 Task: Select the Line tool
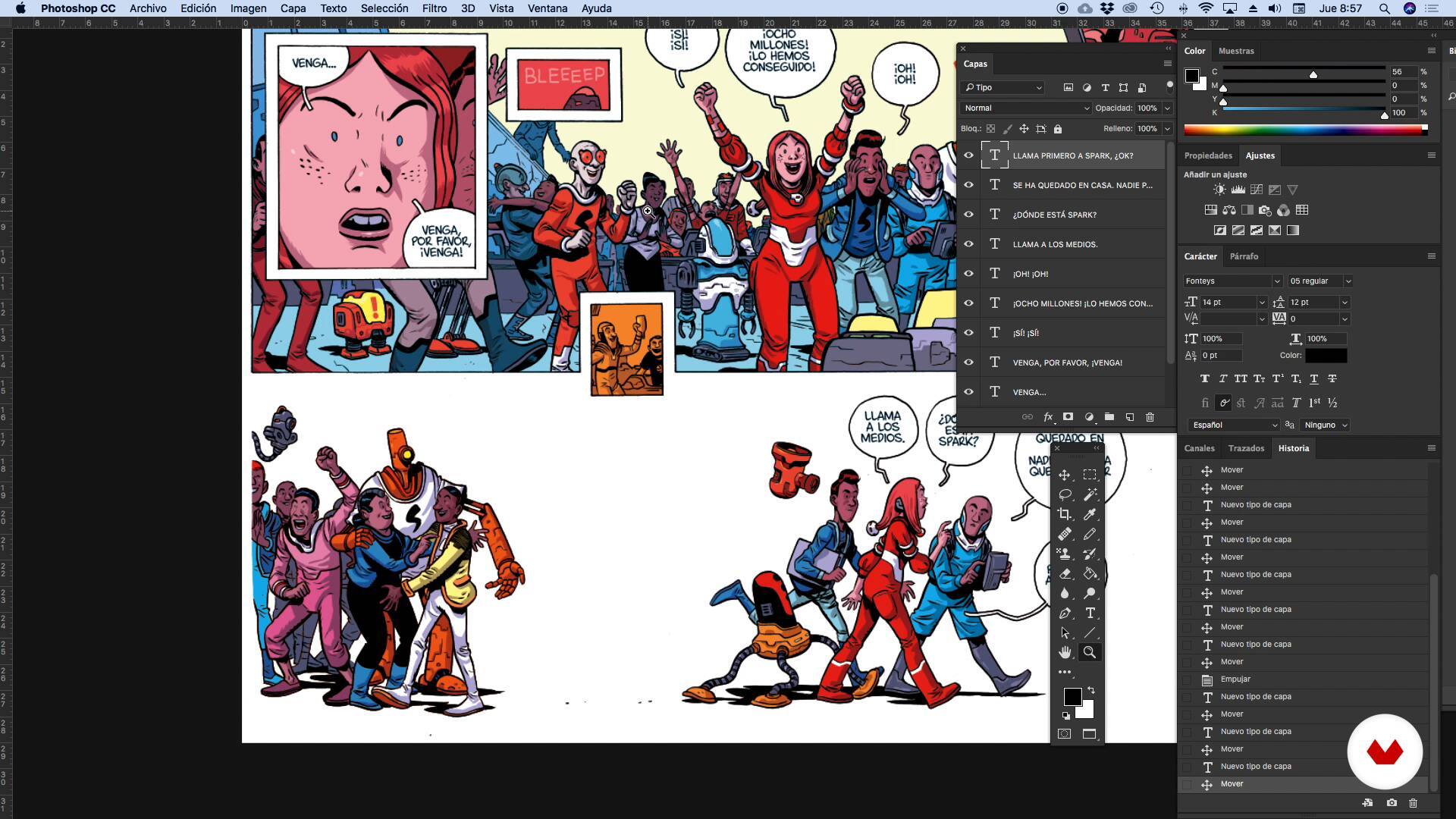(x=1090, y=632)
